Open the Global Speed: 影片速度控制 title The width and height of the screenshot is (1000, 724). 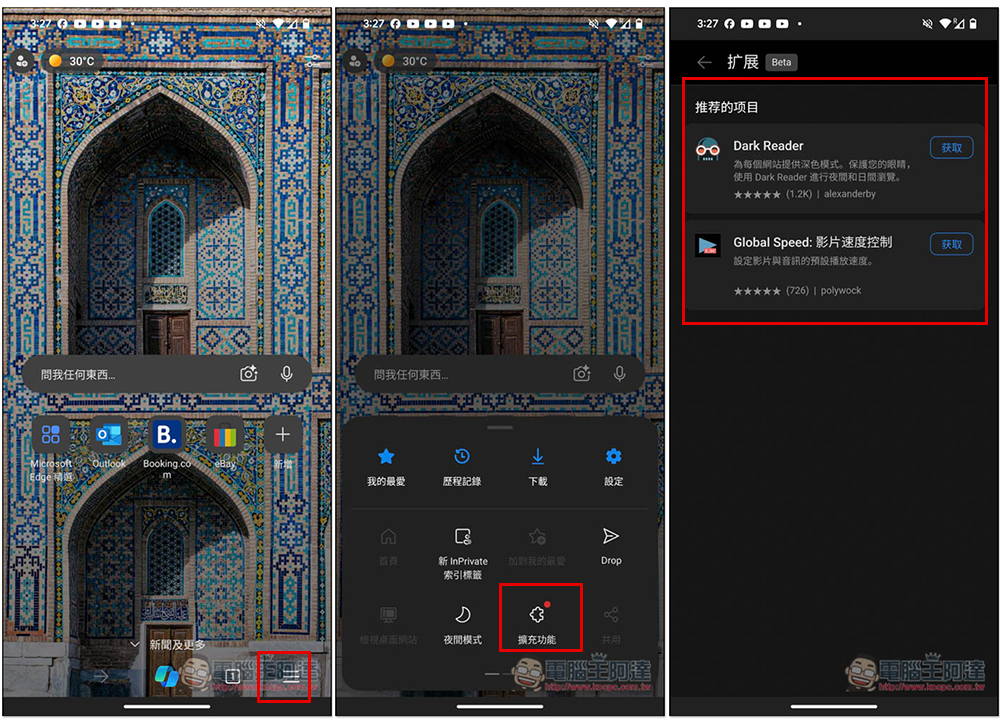pos(812,242)
